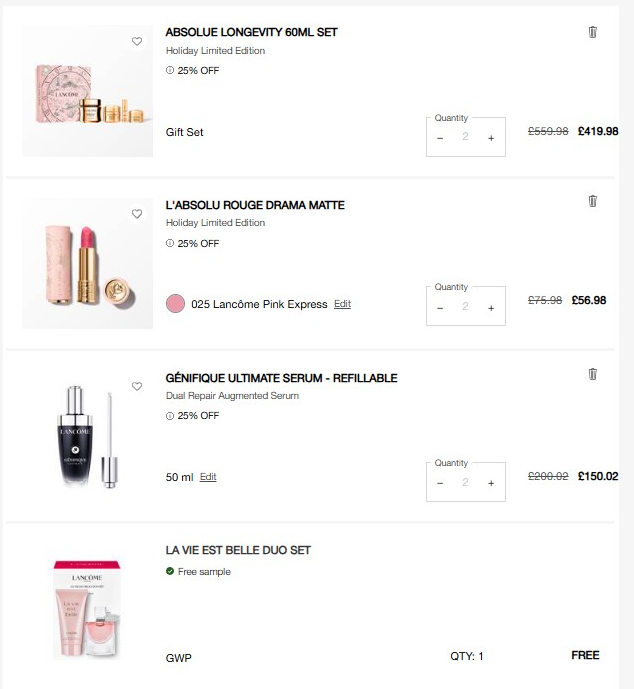This screenshot has height=689, width=634.
Task: Trash the Génifique Ultimate Serum item
Action: coord(592,374)
